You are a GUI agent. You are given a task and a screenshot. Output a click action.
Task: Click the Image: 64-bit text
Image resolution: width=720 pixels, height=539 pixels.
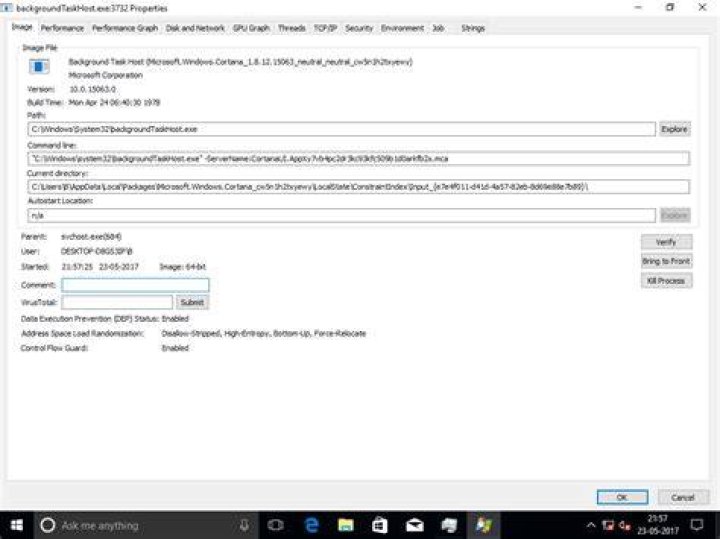[x=182, y=267]
